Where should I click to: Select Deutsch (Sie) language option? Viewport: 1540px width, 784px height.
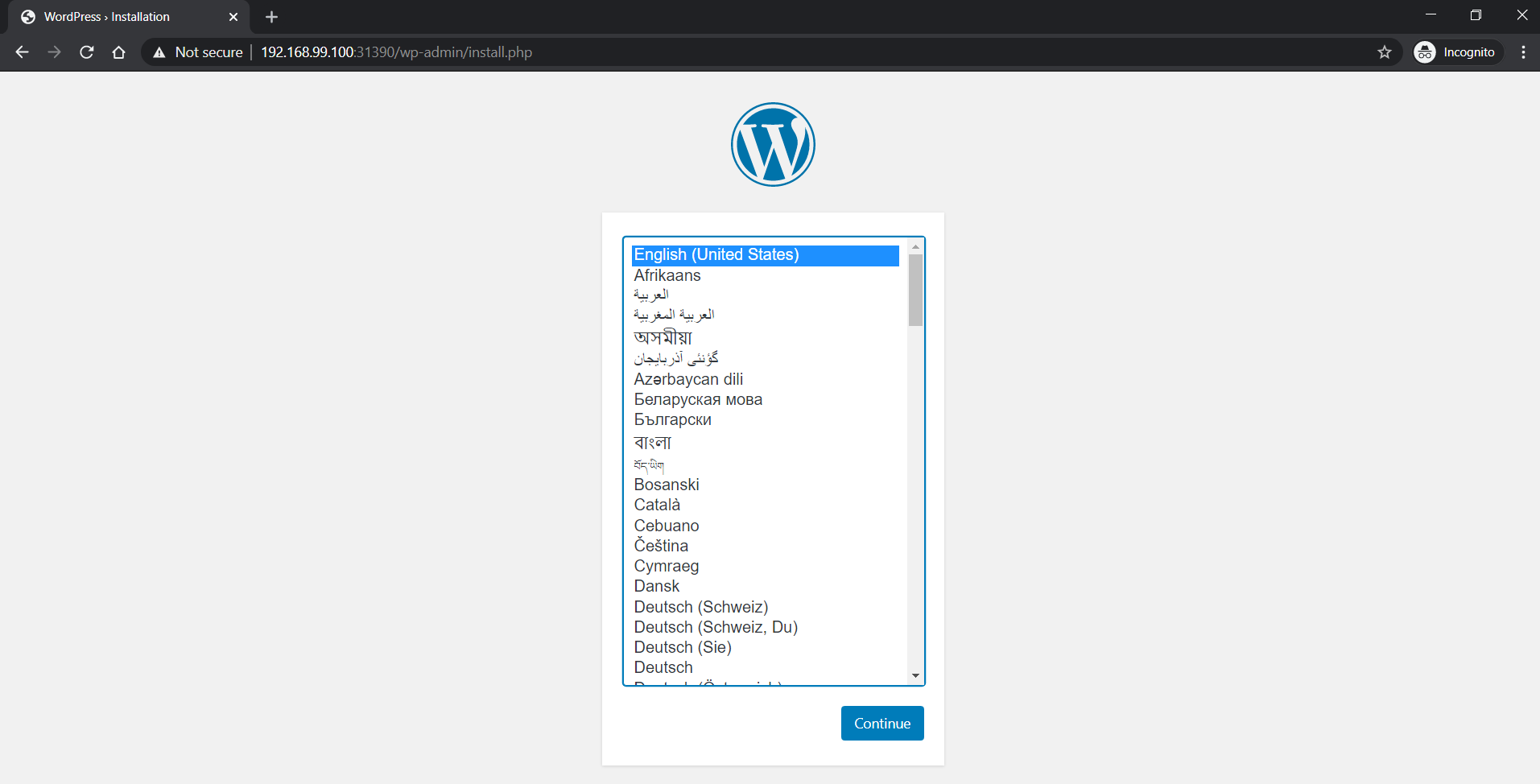pos(766,647)
